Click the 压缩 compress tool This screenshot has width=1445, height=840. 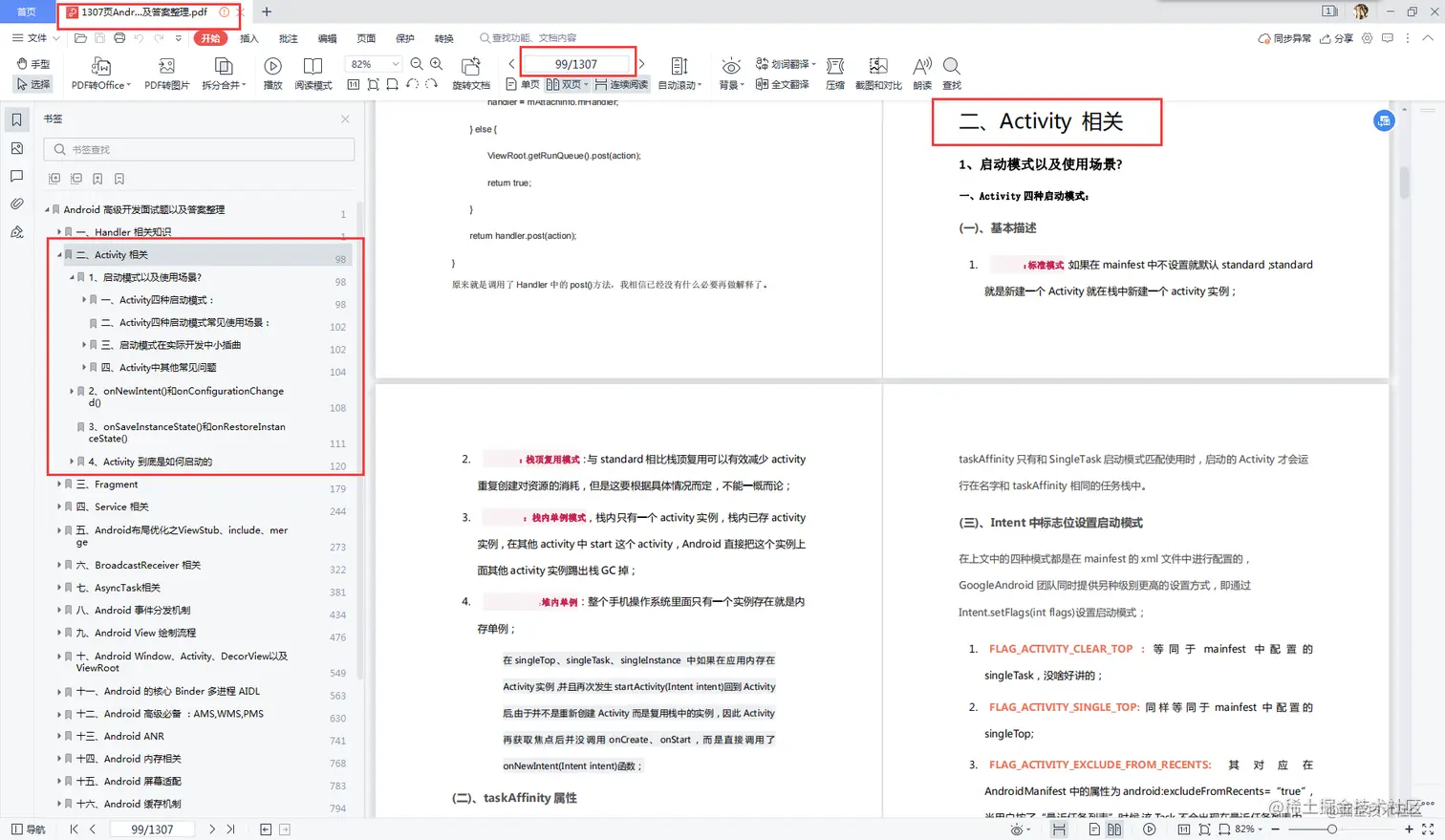(835, 74)
